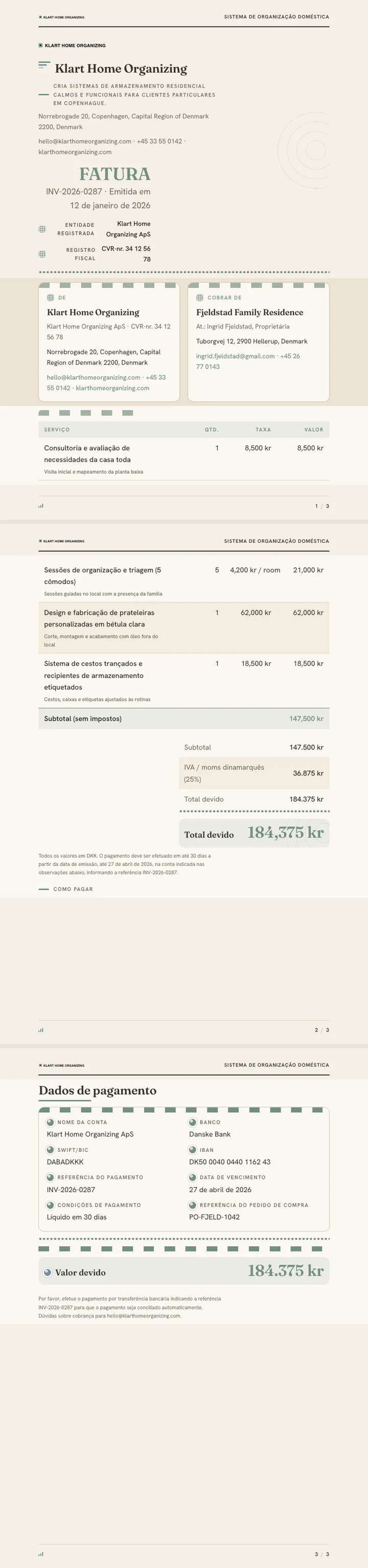Click the icon beside Data de Vencimento
This screenshot has height=1568, width=368.
(x=193, y=1177)
